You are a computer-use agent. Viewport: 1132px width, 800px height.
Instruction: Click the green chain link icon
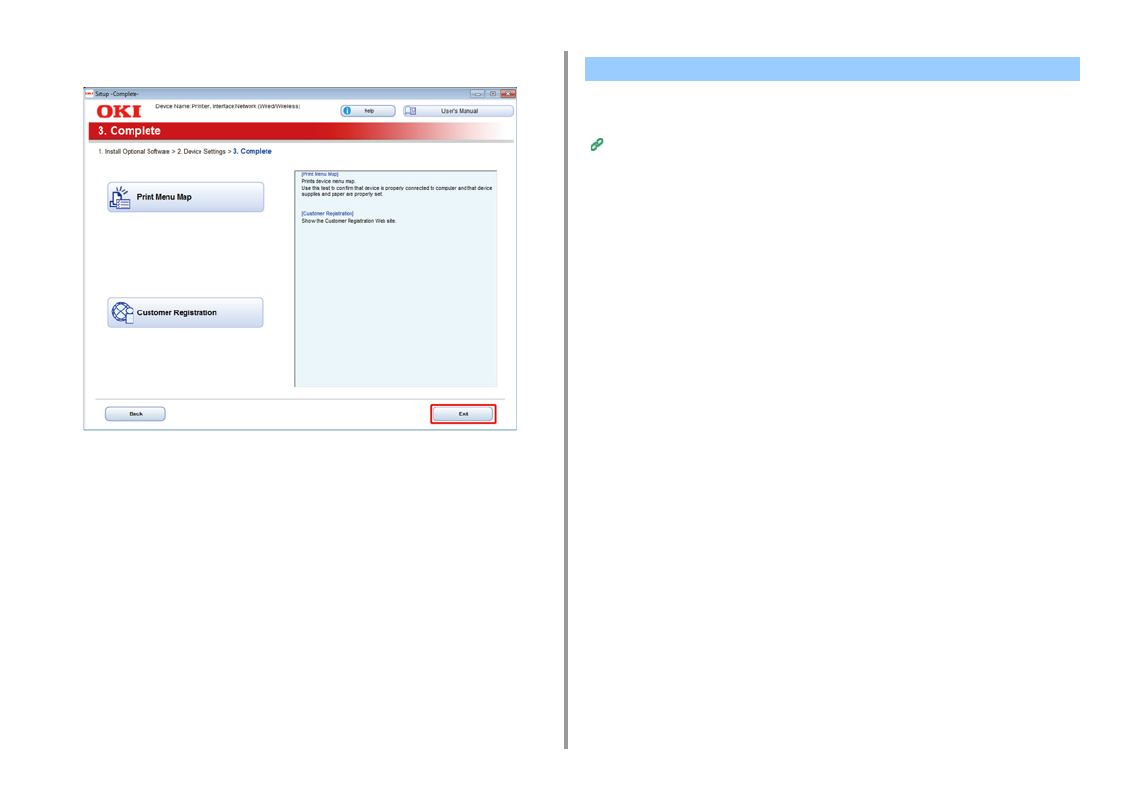[596, 145]
